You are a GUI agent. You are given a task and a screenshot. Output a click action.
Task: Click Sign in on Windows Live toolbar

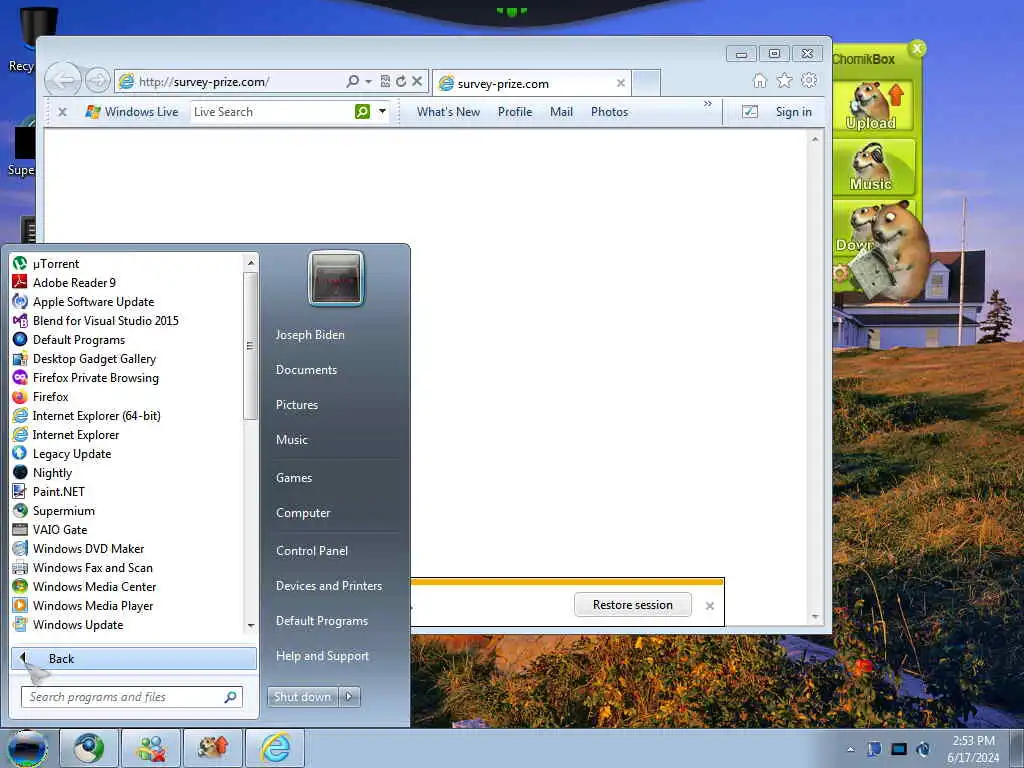pos(793,112)
